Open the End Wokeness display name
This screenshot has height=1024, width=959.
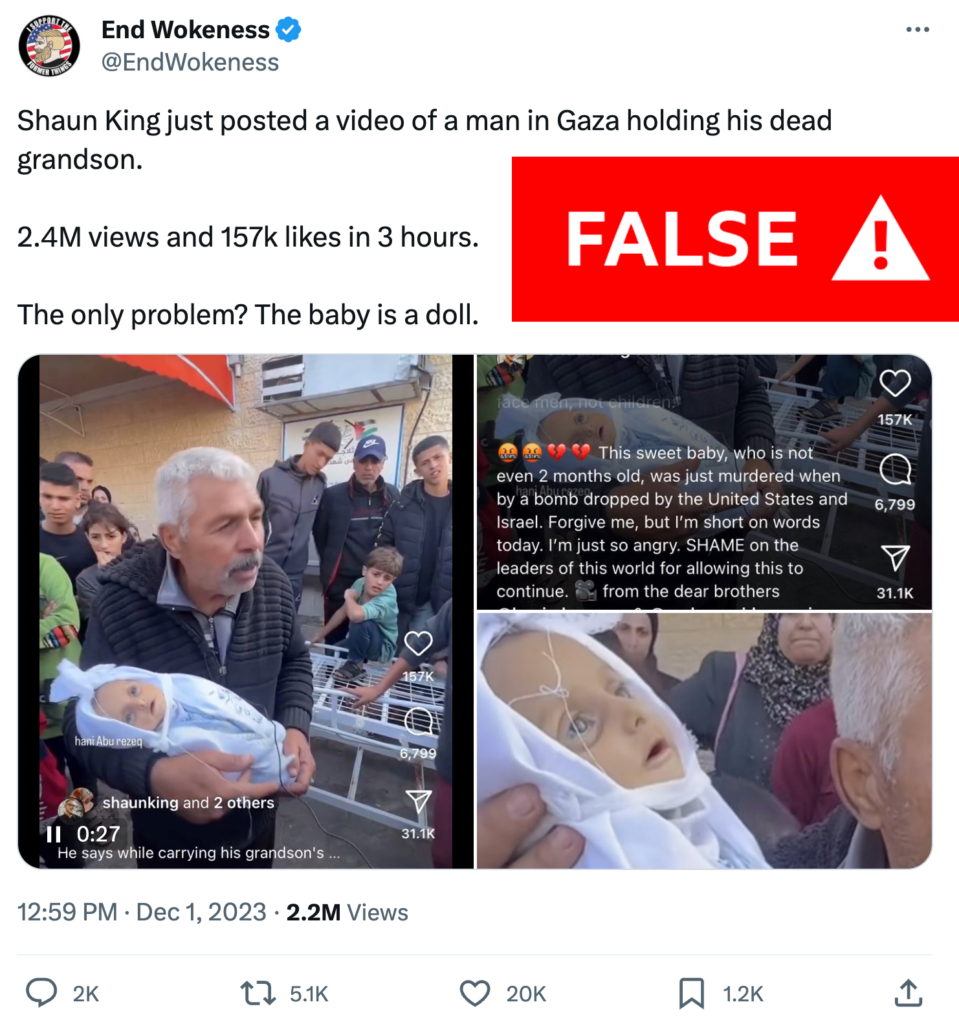pyautogui.click(x=186, y=30)
